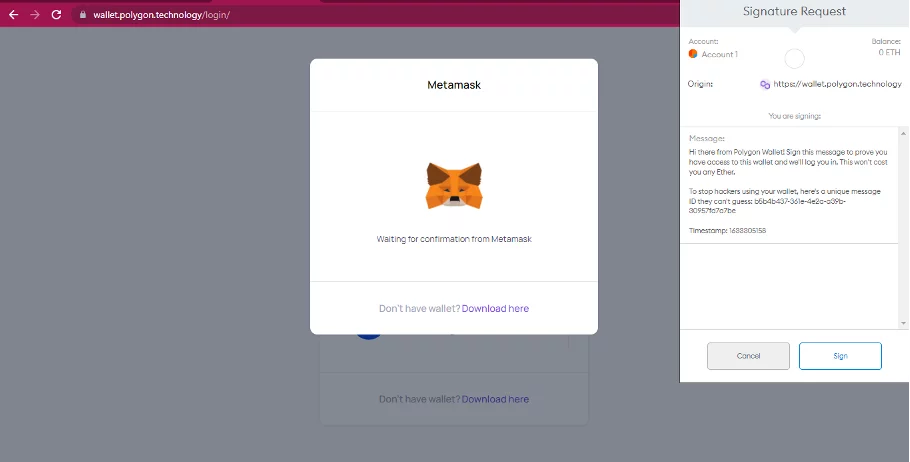Reload the page with refresh icon
This screenshot has width=910, height=462.
click(x=56, y=15)
